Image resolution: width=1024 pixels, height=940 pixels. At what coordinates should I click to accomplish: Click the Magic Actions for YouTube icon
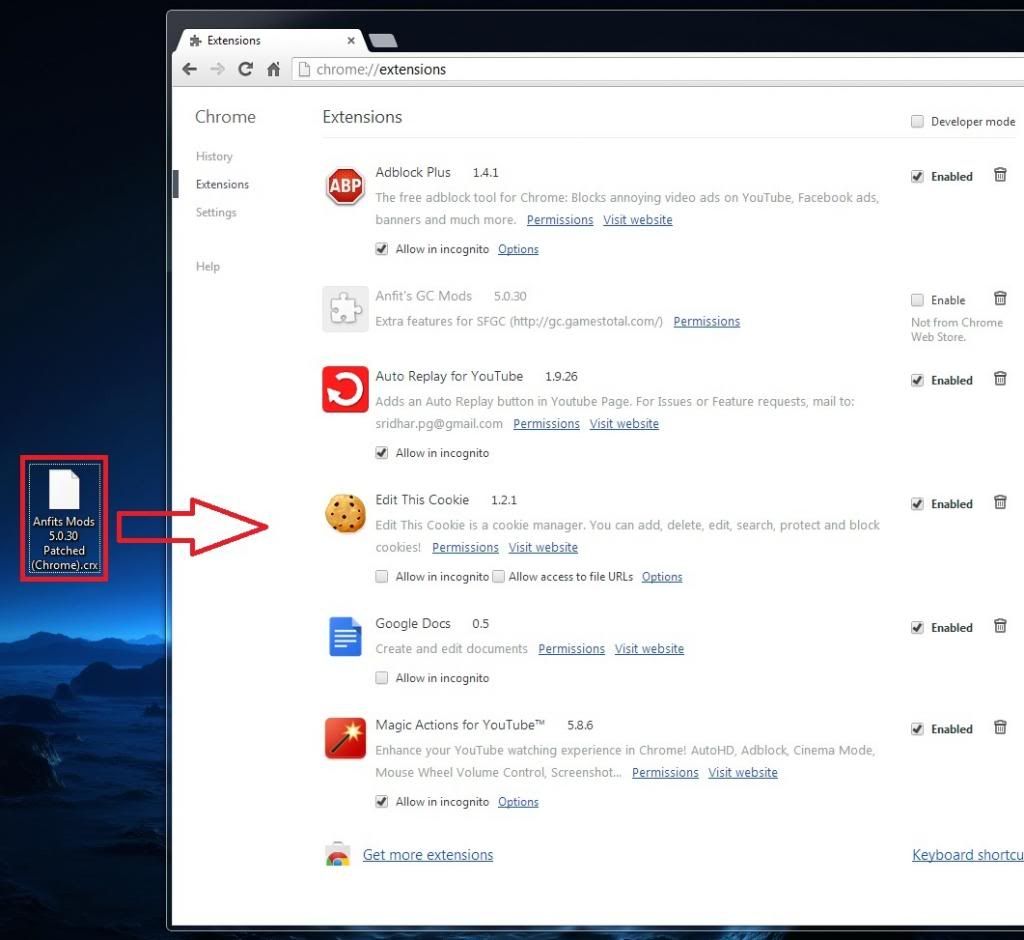pos(345,738)
